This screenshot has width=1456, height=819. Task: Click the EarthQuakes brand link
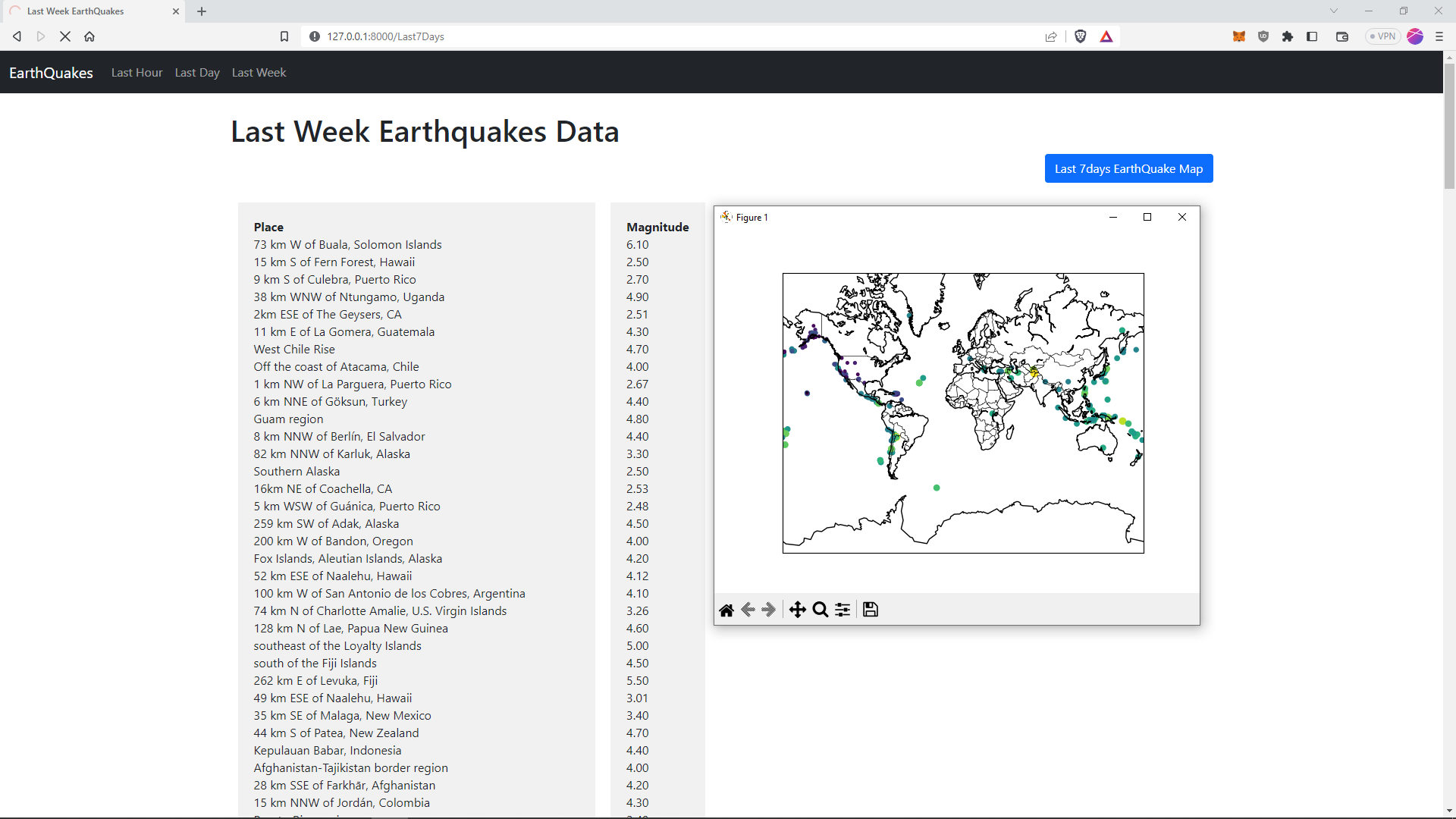50,72
